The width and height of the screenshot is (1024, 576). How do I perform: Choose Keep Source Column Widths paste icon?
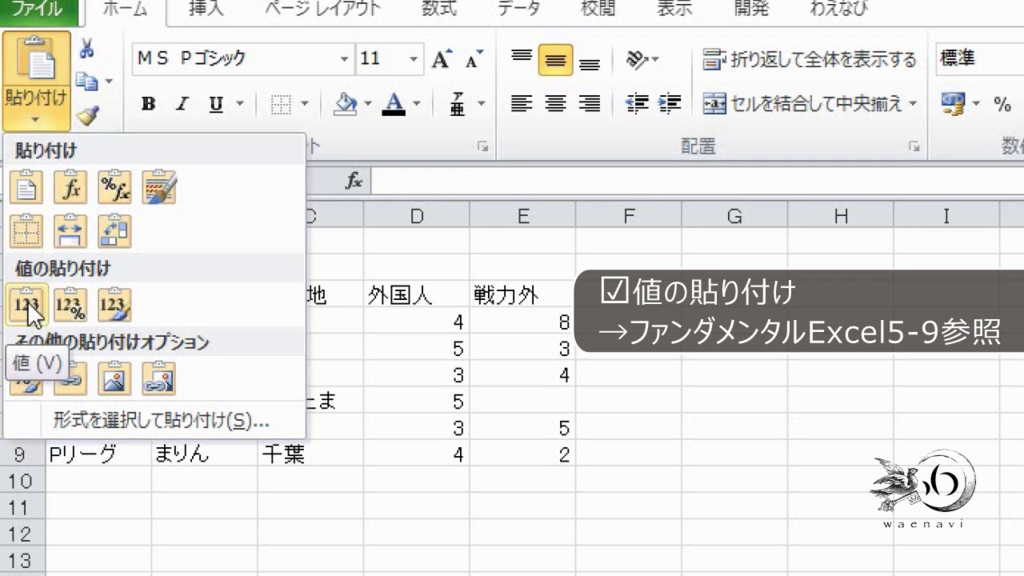[71, 231]
